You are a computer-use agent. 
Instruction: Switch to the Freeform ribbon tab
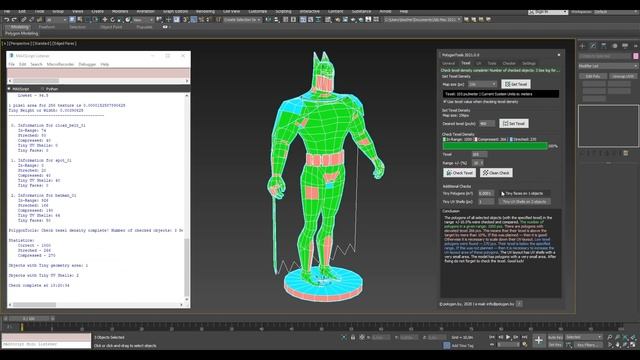point(47,27)
